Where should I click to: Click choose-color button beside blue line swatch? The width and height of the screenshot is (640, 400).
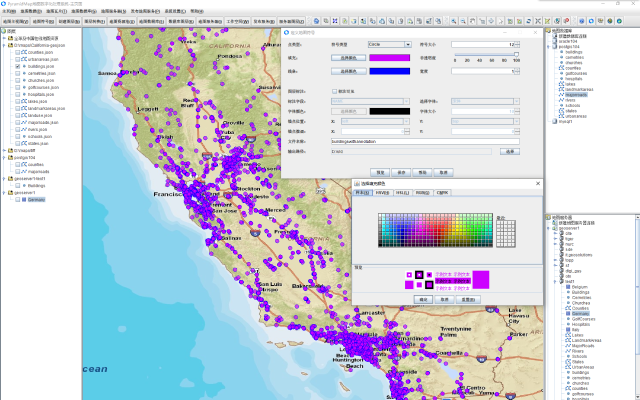click(x=348, y=71)
